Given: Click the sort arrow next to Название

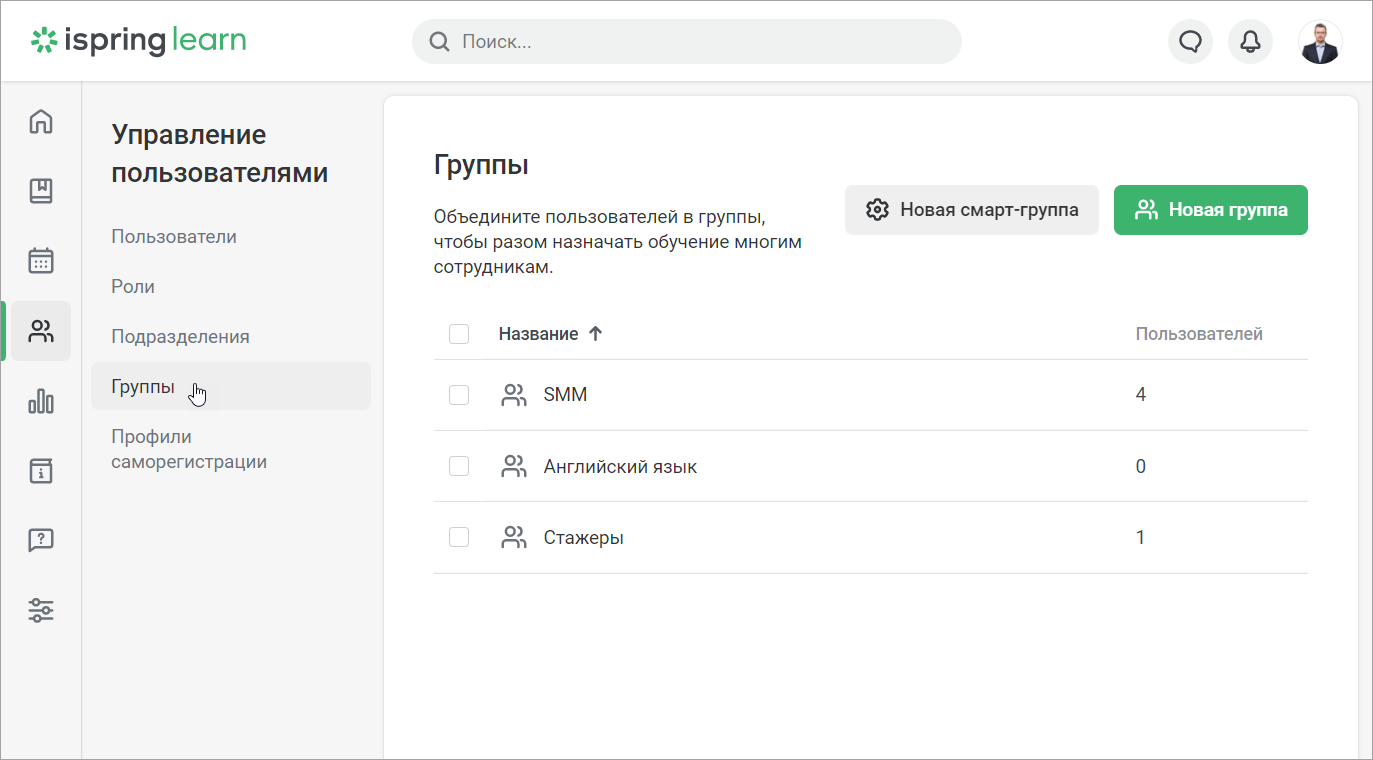Looking at the screenshot, I should (x=595, y=334).
